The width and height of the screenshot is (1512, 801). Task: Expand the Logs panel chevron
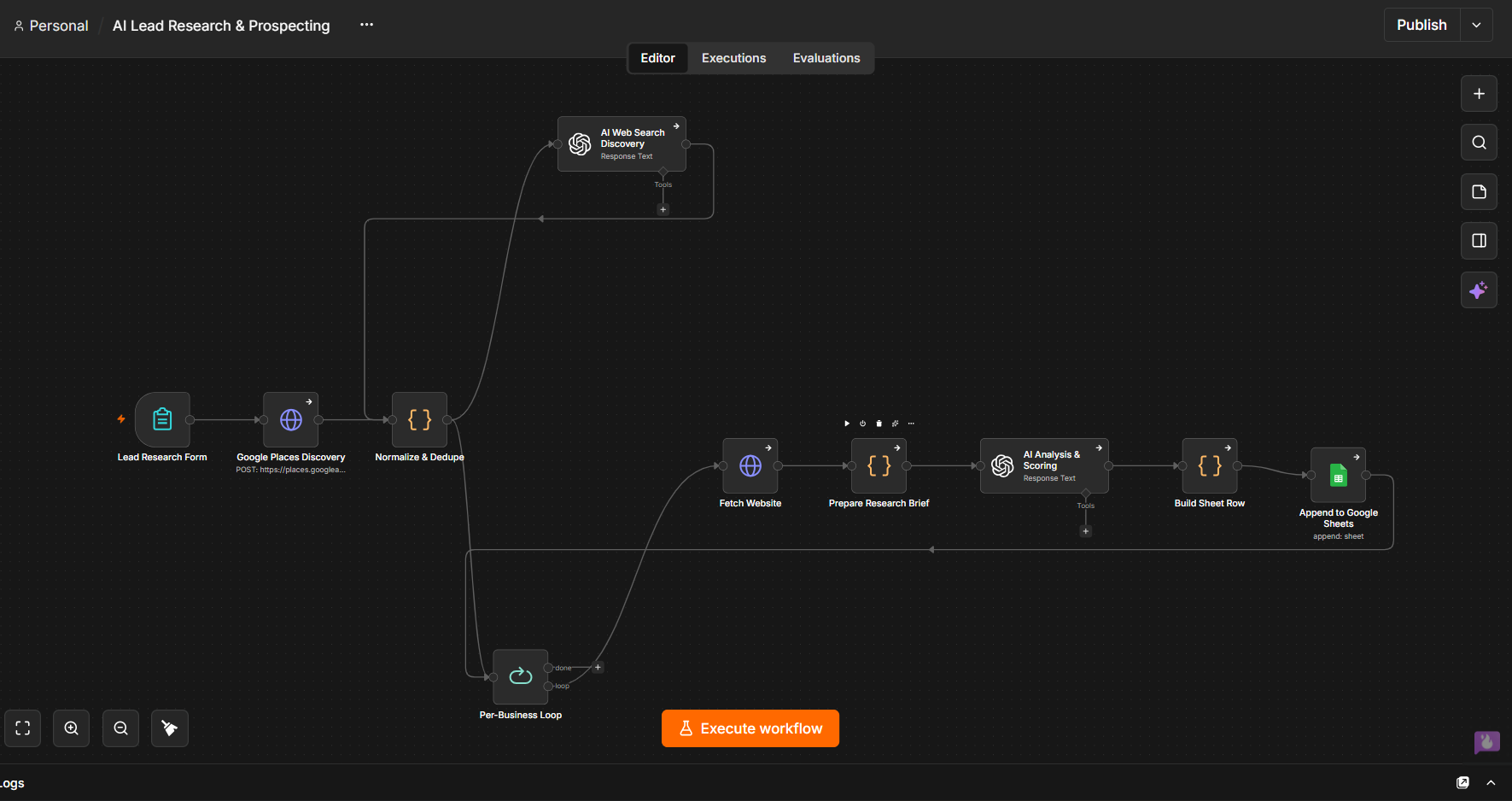tap(1491, 783)
